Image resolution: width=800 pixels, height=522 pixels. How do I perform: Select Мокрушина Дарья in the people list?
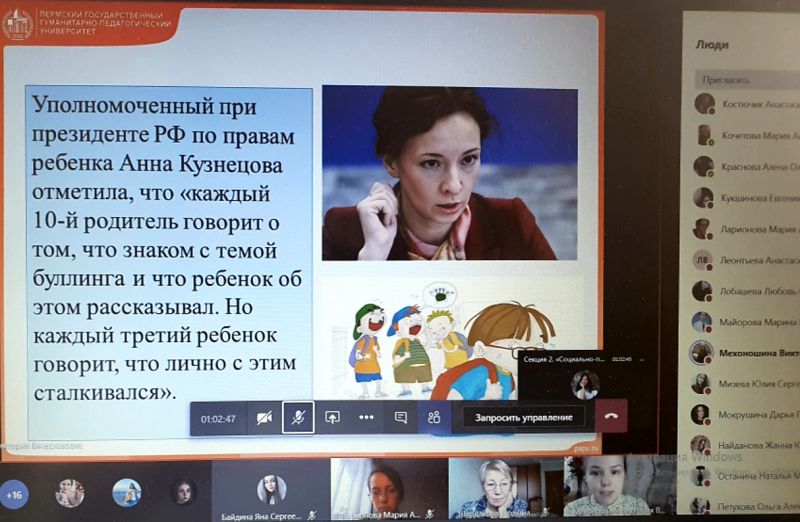click(746, 414)
